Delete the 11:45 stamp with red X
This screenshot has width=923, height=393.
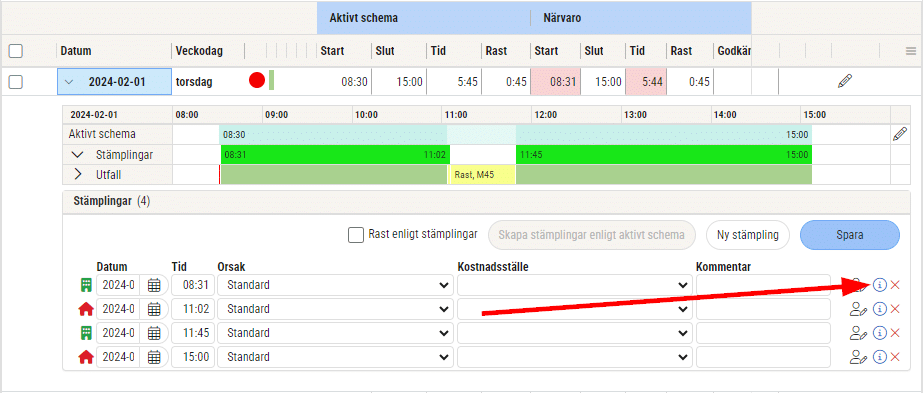coord(895,333)
